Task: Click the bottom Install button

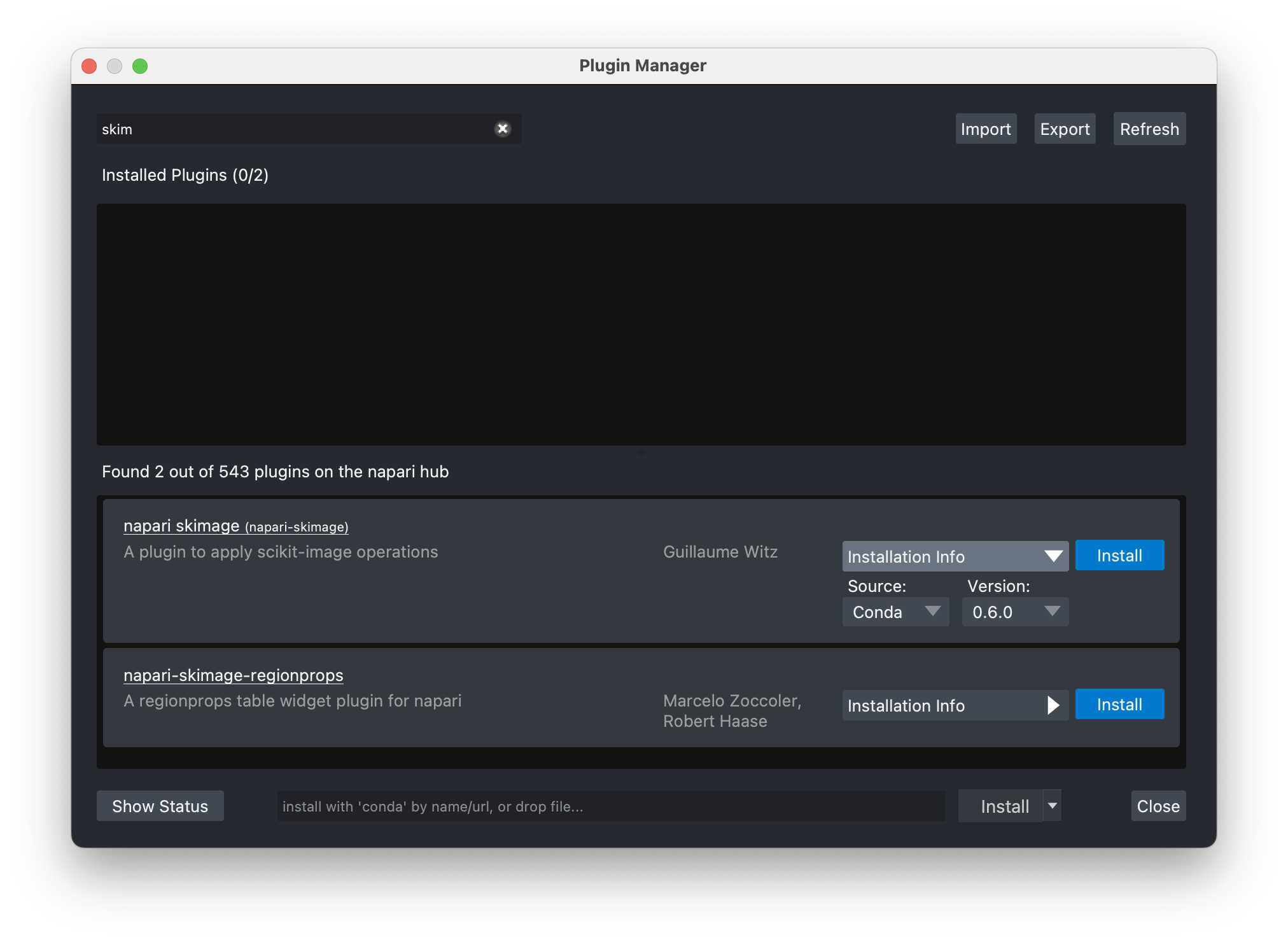Action: tap(1004, 806)
